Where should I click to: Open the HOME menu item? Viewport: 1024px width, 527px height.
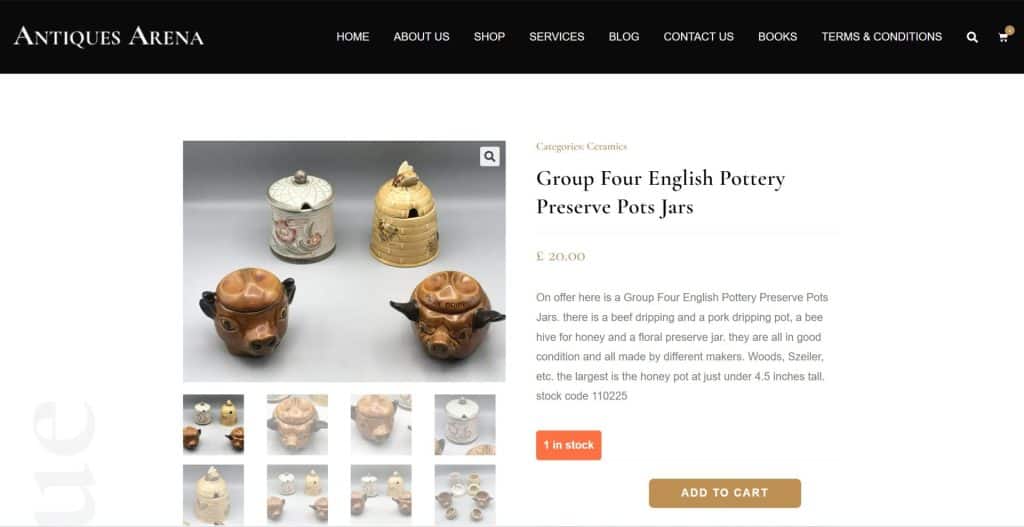[x=353, y=37]
